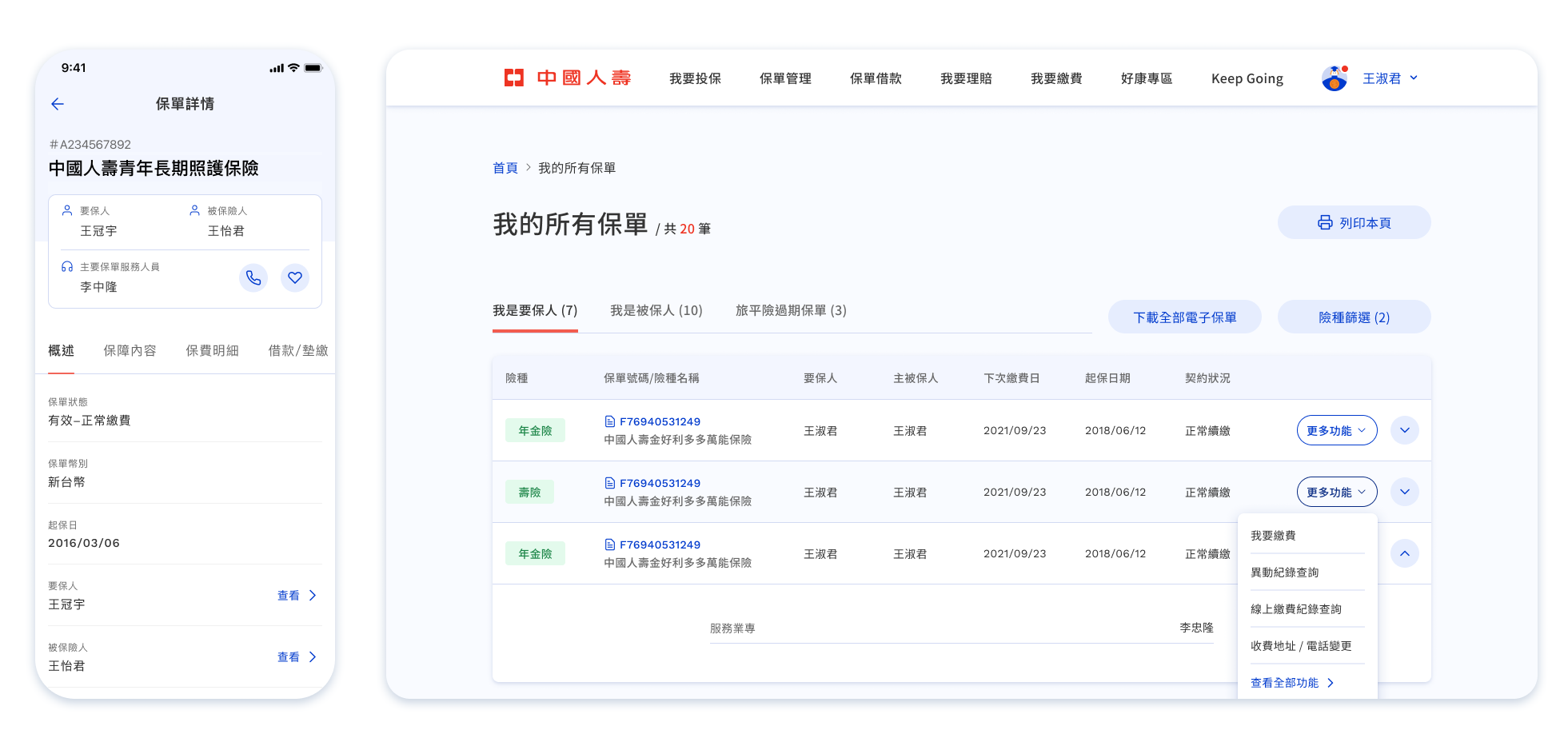
Task: Open 更多功能 dropdown on 壽險 row
Action: (1337, 492)
